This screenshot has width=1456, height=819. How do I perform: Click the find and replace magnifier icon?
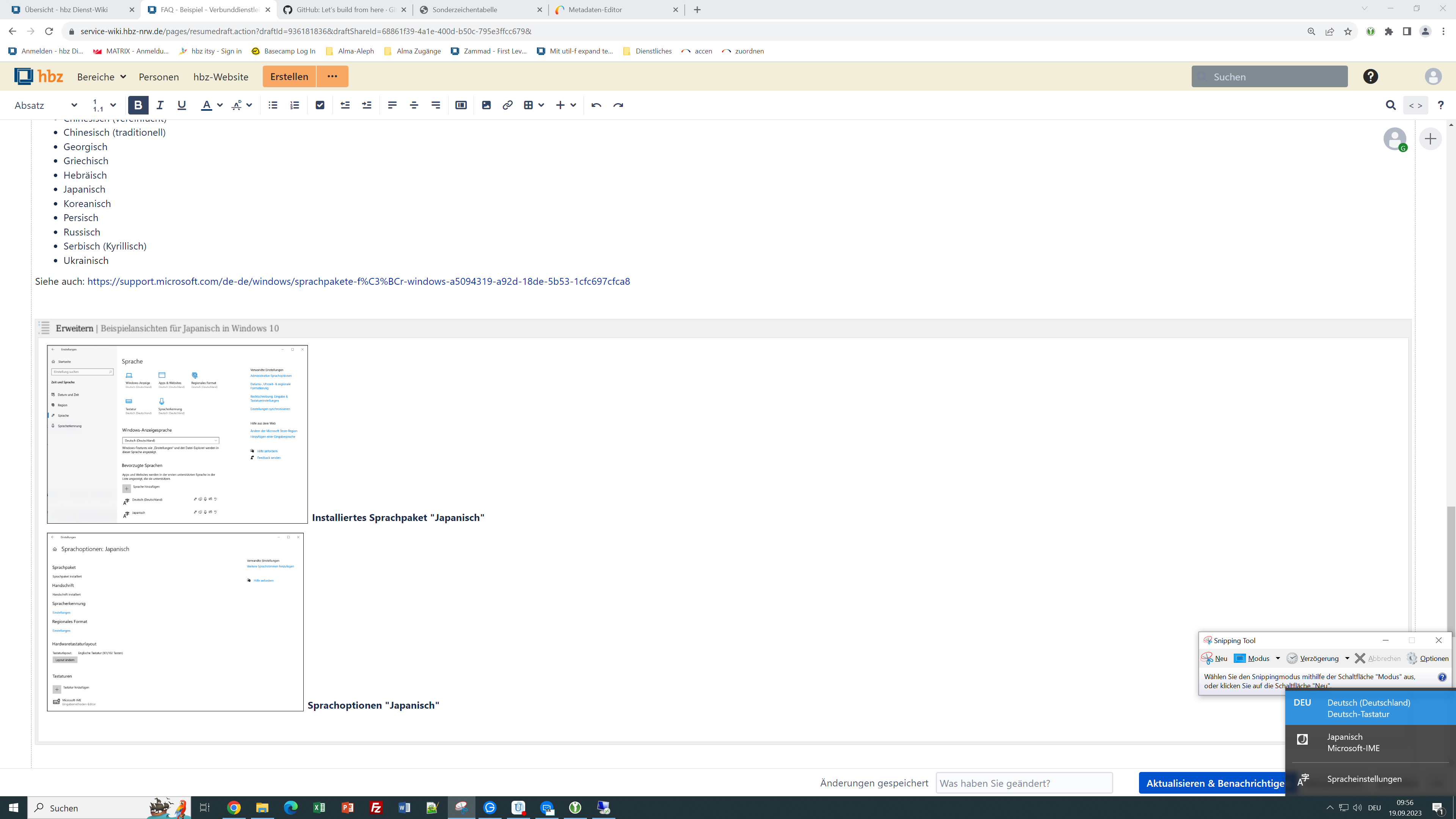tap(1391, 105)
